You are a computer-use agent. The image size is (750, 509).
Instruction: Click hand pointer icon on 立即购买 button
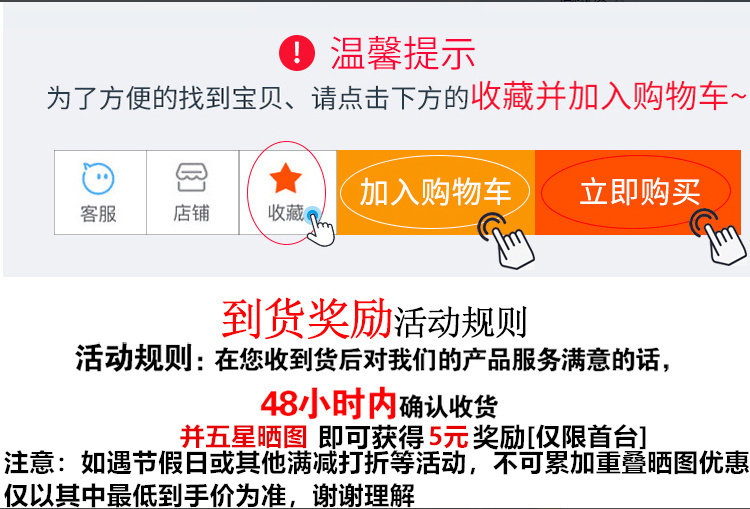click(x=718, y=236)
